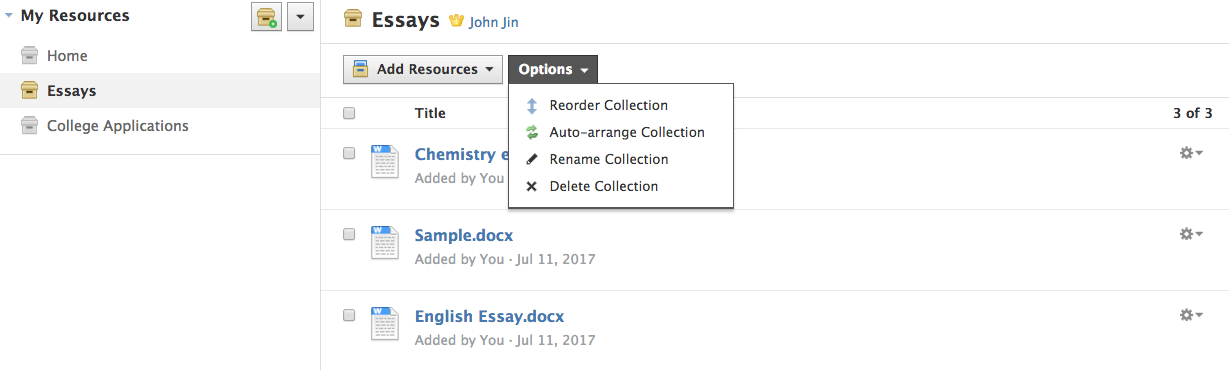The height and width of the screenshot is (370, 1229).
Task: Open the Add Resources dropdown
Action: click(x=422, y=69)
